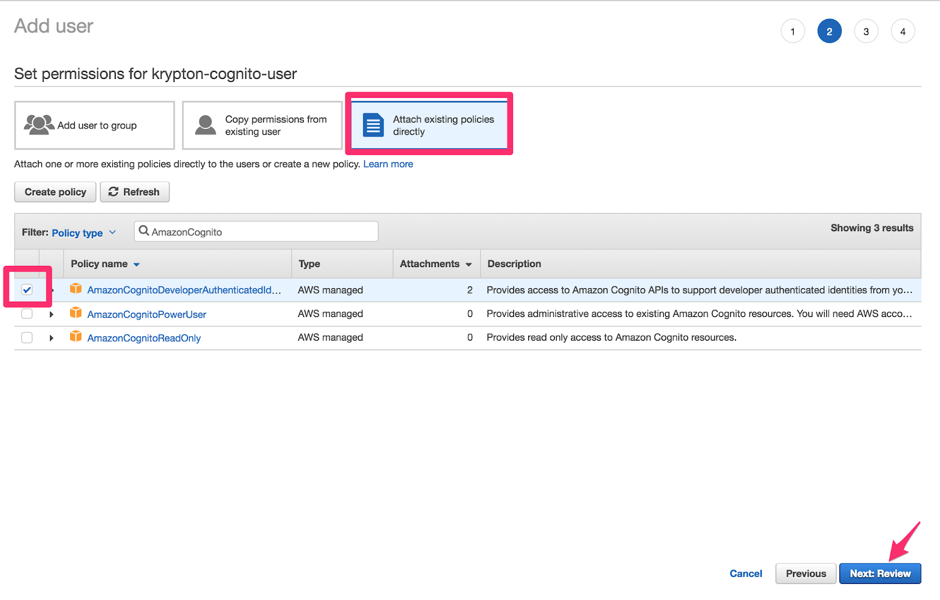This screenshot has width=940, height=600.
Task: Uncheck the AmazonCognitoDeveloperAuthenticatedIdentities policy checkbox
Action: click(x=27, y=290)
